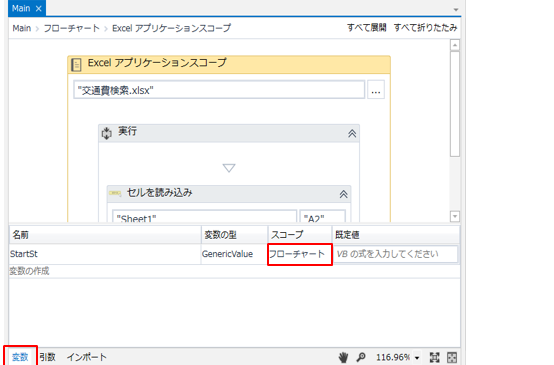Click the セルを読み込み activity icon
This screenshot has width=554, height=365.
click(115, 193)
